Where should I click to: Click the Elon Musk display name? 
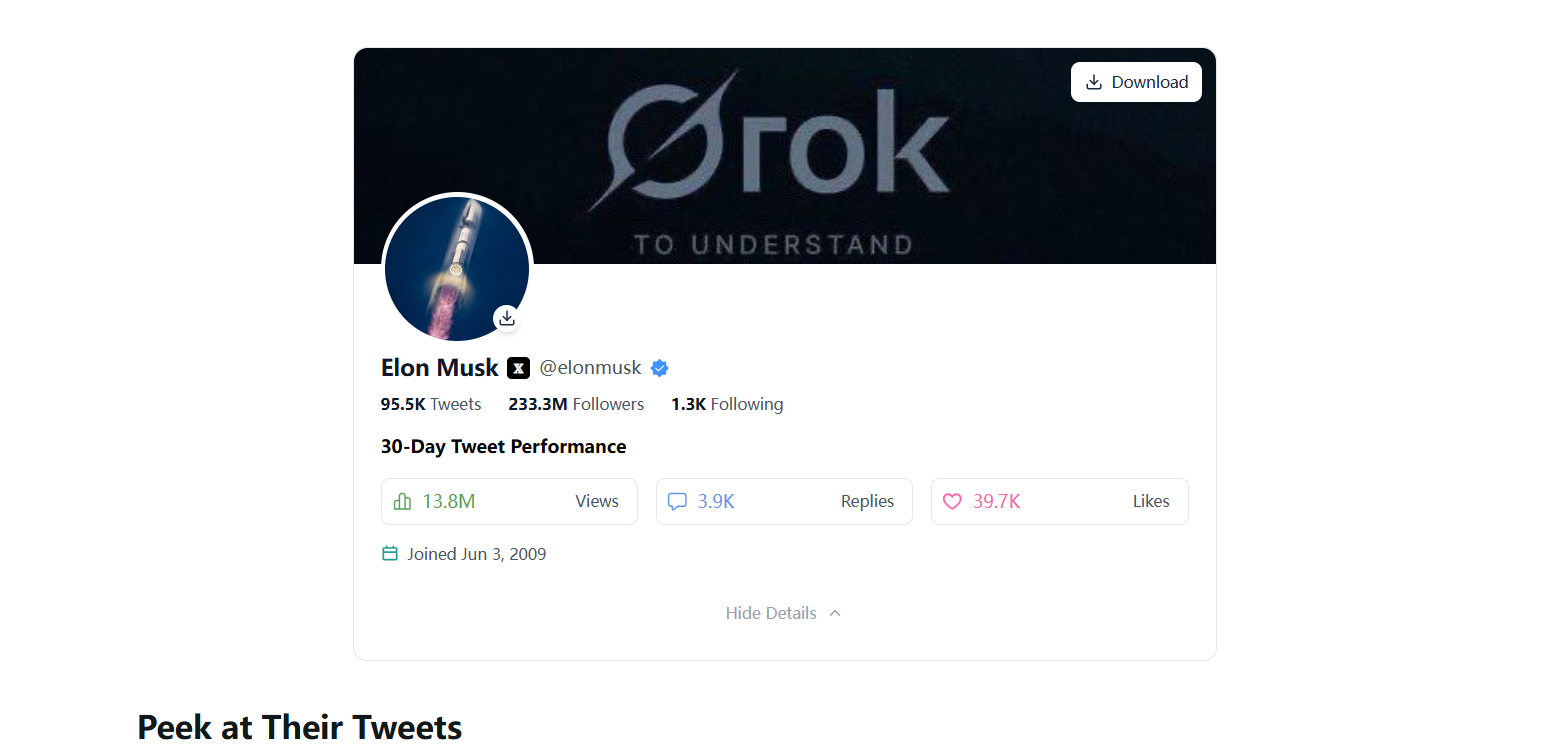[x=439, y=368]
